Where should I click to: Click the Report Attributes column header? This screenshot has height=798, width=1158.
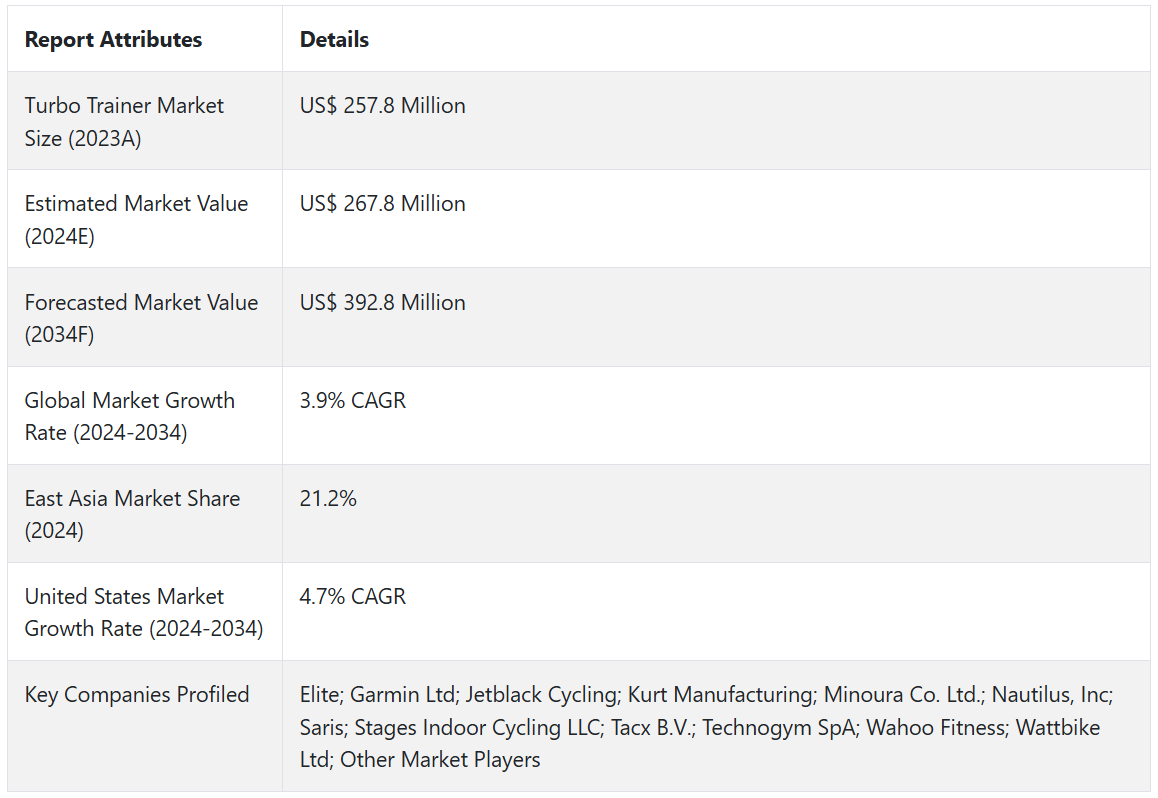pos(113,40)
